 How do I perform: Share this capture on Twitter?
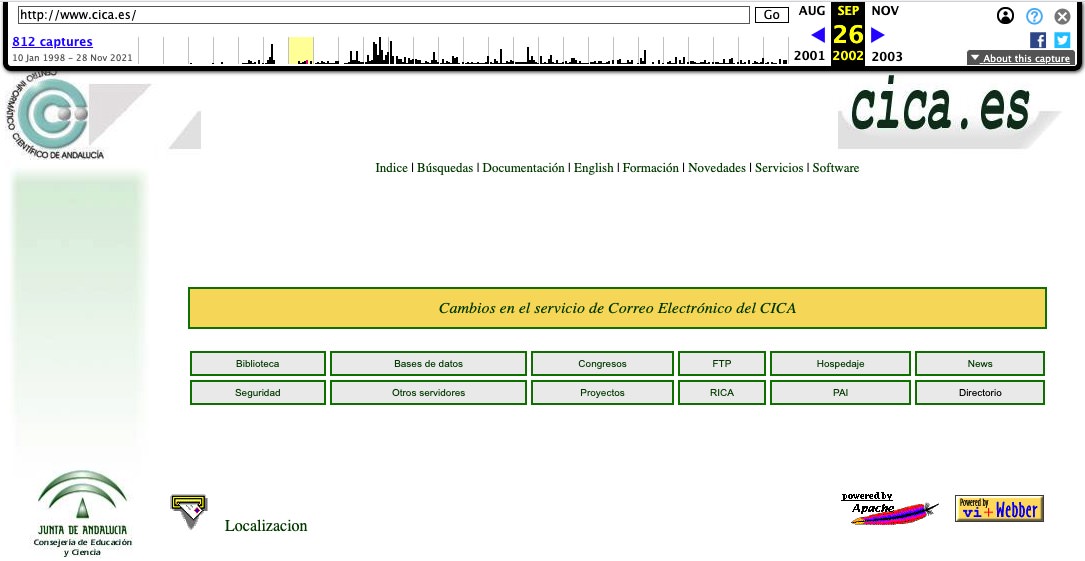click(x=1062, y=40)
